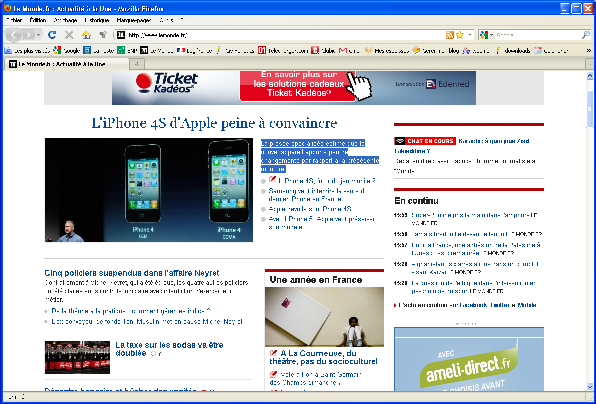The image size is (596, 404).
Task: Follow the Twitter link under En continu
Action: click(x=499, y=305)
